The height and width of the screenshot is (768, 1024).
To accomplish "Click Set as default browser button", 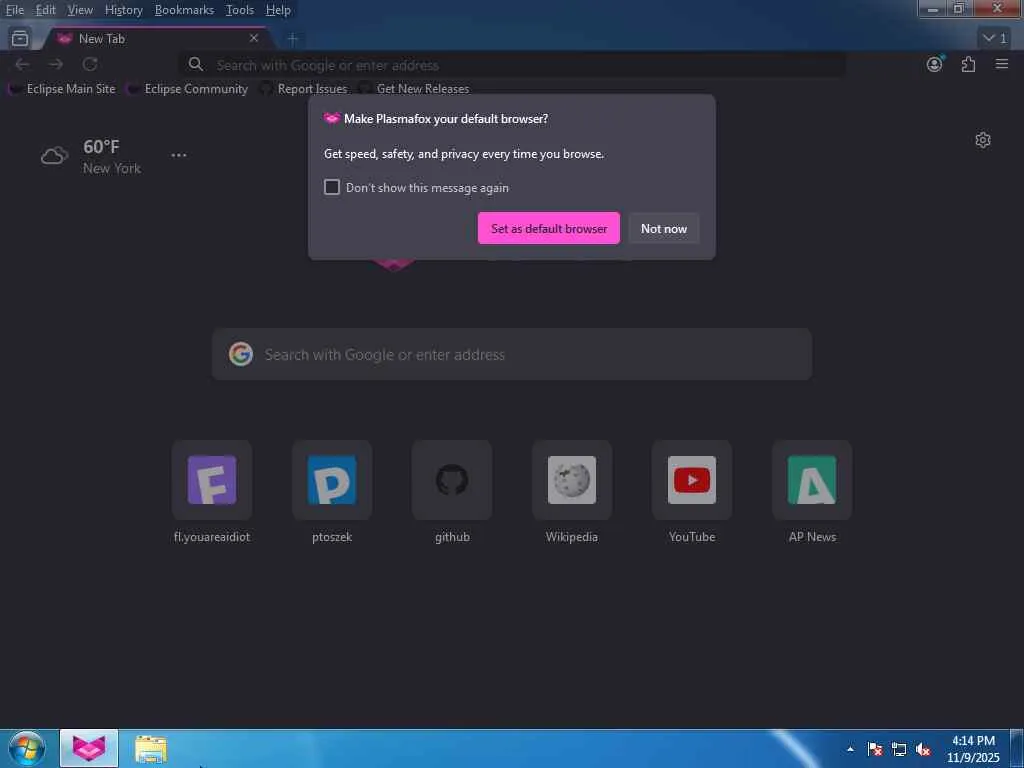I will [x=549, y=229].
